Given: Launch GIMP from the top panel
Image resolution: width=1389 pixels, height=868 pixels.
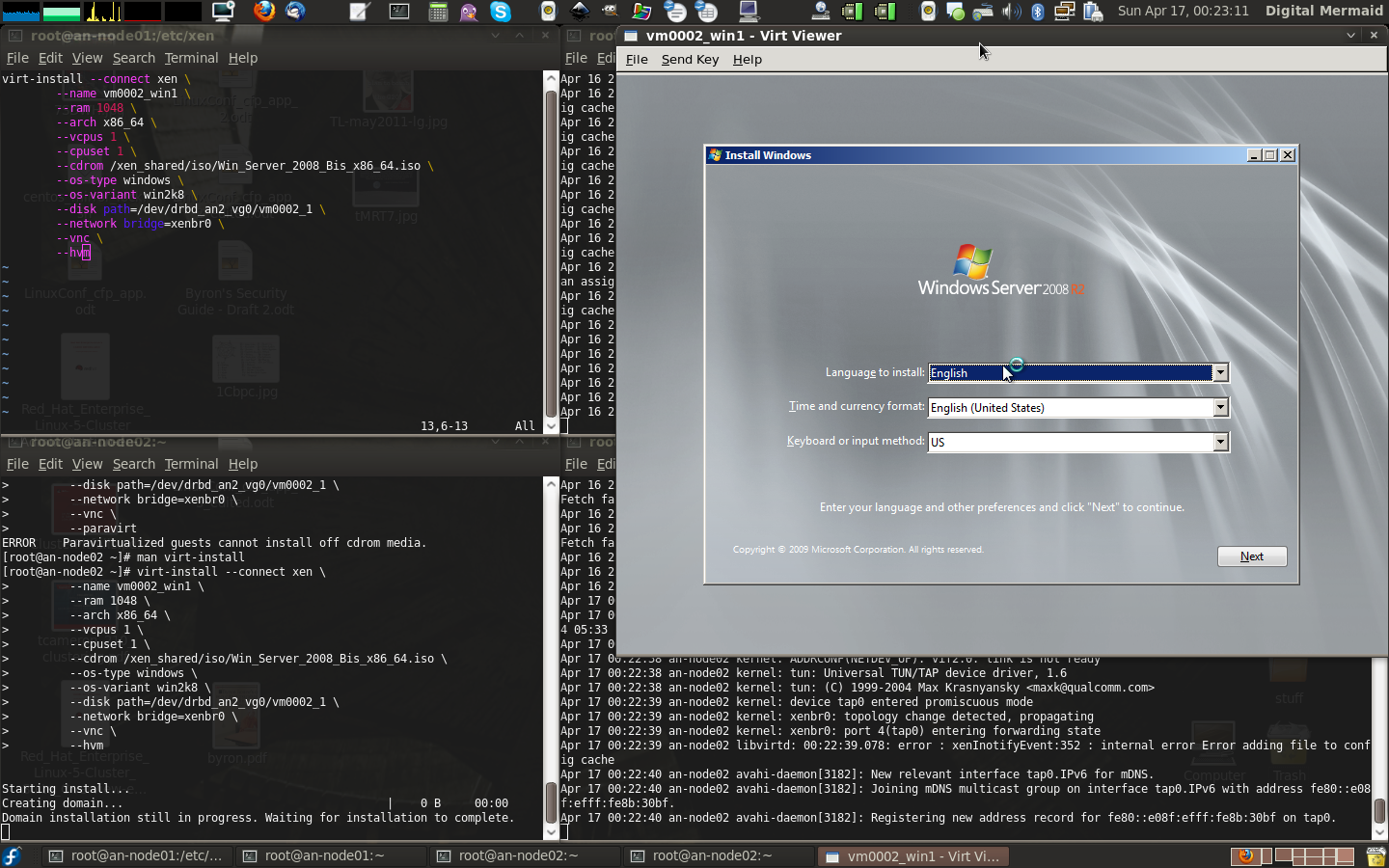Looking at the screenshot, I should point(611,12).
